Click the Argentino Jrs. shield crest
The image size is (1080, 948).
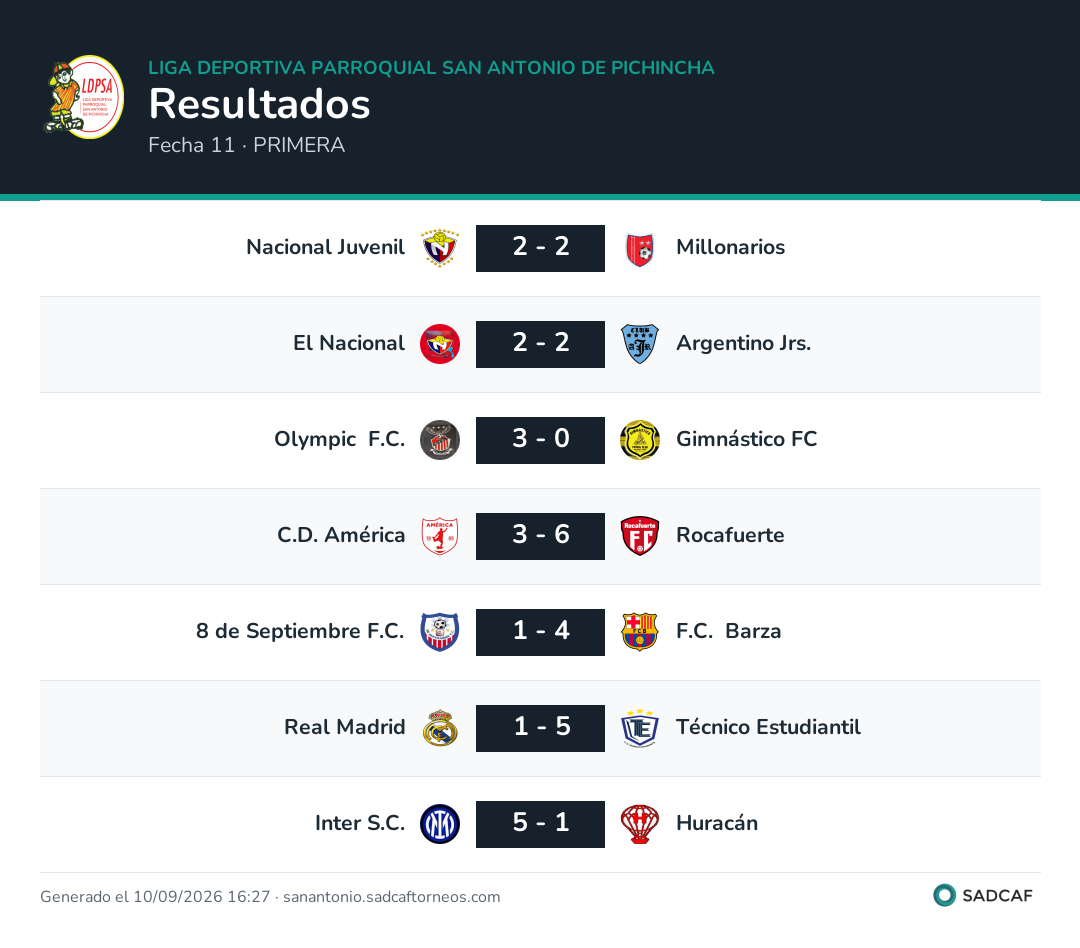[640, 344]
